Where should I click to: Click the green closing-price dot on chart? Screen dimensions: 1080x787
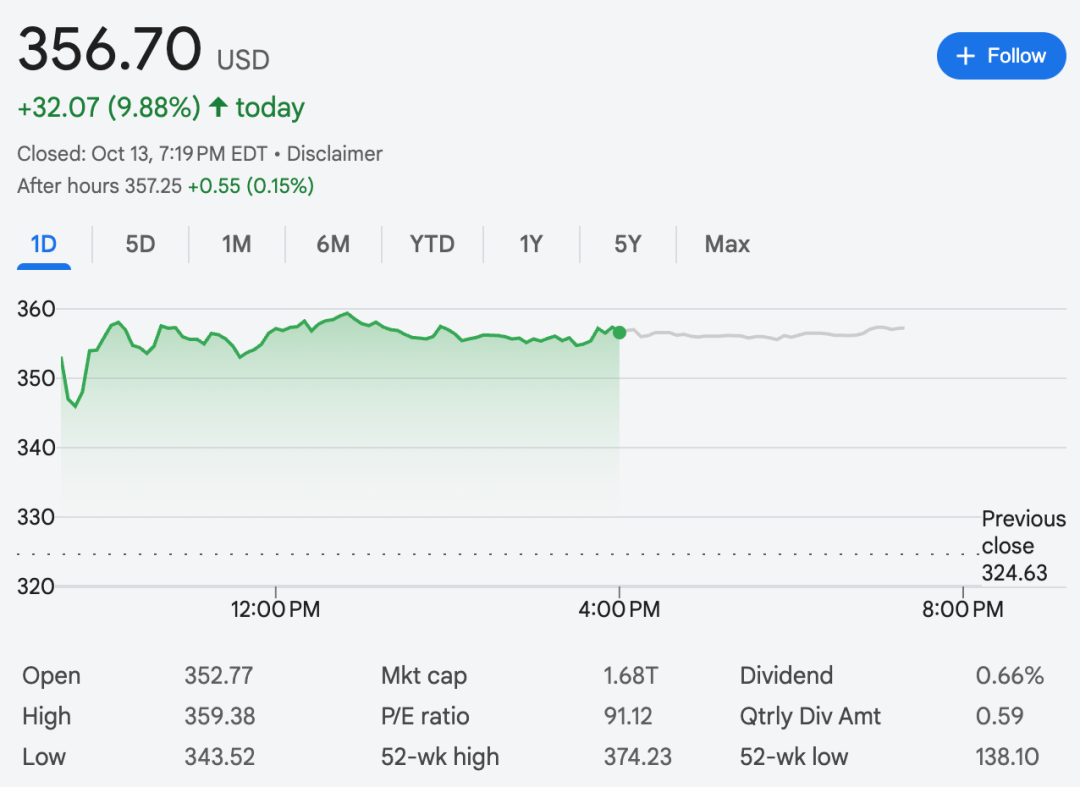[619, 332]
